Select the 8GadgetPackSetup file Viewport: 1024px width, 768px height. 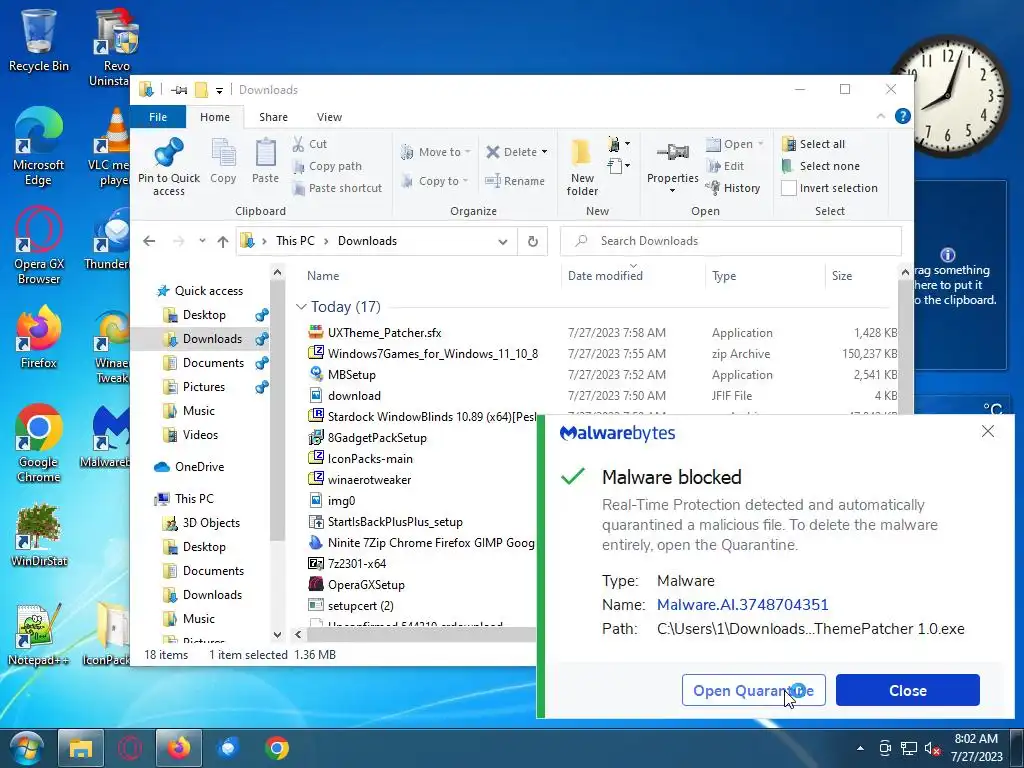click(377, 438)
